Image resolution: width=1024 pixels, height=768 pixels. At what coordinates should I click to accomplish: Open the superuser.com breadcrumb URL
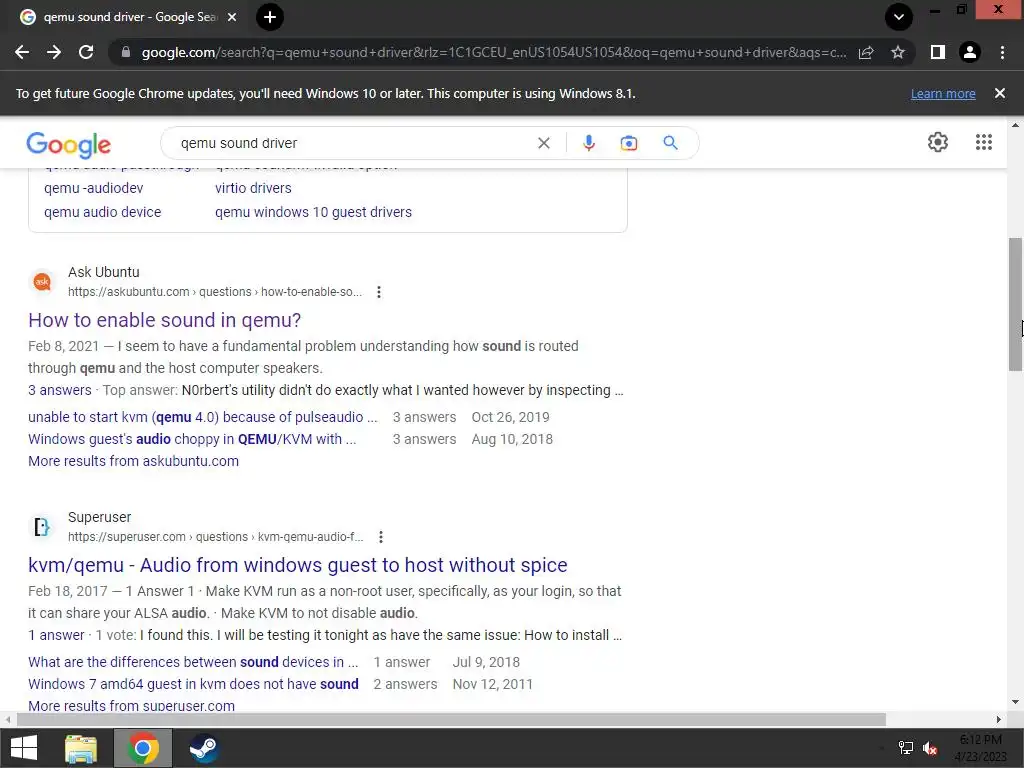(216, 537)
